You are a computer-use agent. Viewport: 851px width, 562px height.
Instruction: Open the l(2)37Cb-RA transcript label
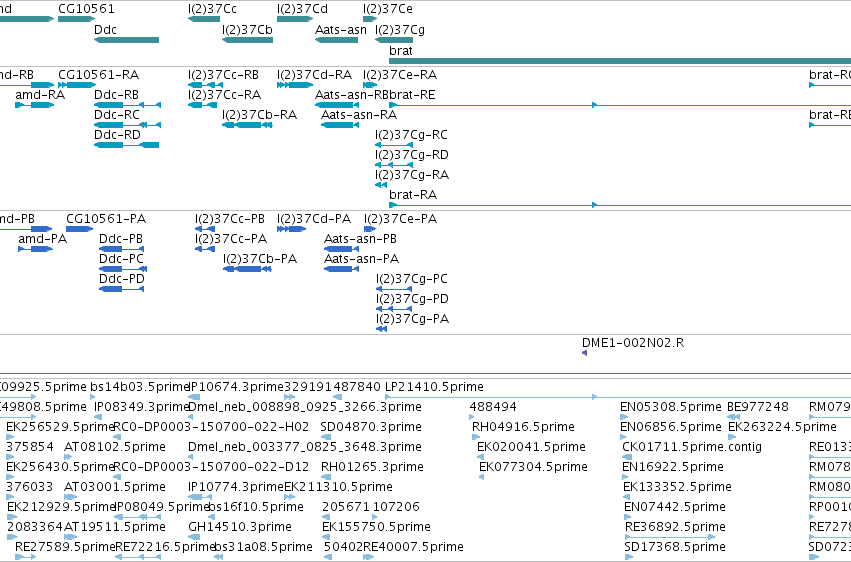tap(259, 114)
